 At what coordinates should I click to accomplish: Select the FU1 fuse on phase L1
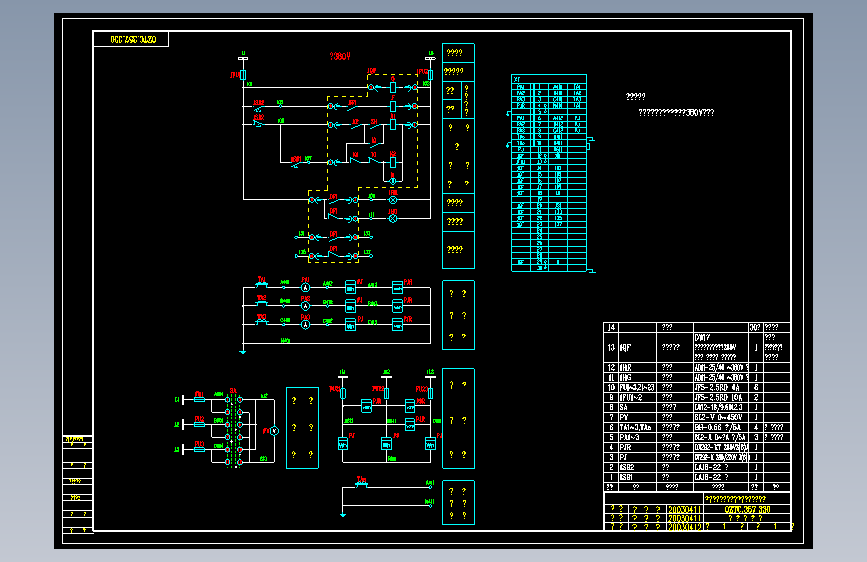200,399
